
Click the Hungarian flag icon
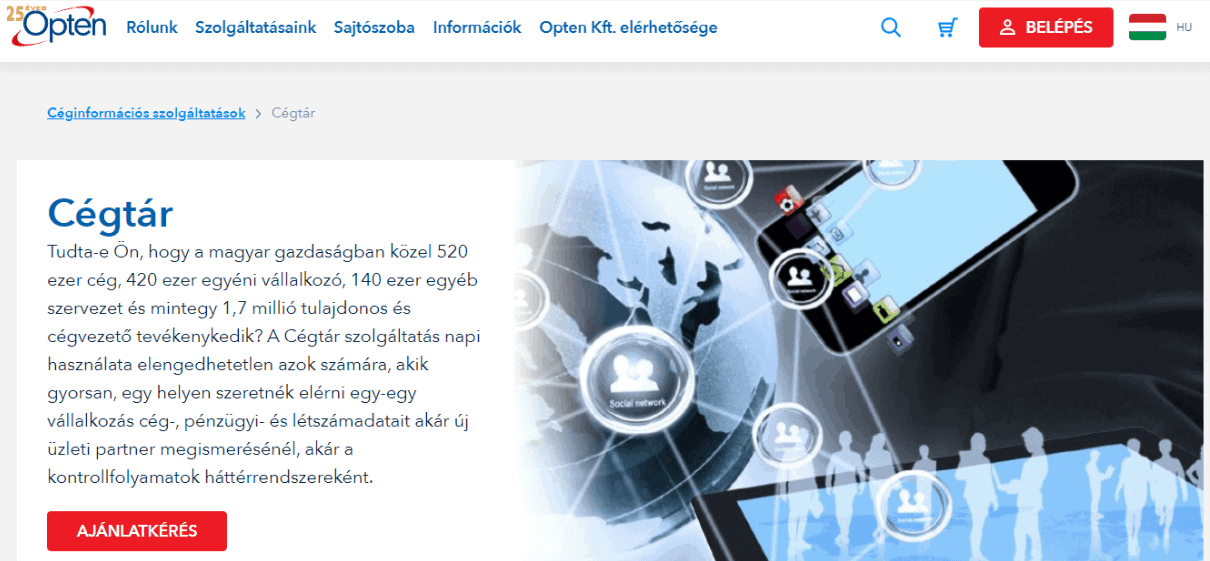click(x=1147, y=27)
